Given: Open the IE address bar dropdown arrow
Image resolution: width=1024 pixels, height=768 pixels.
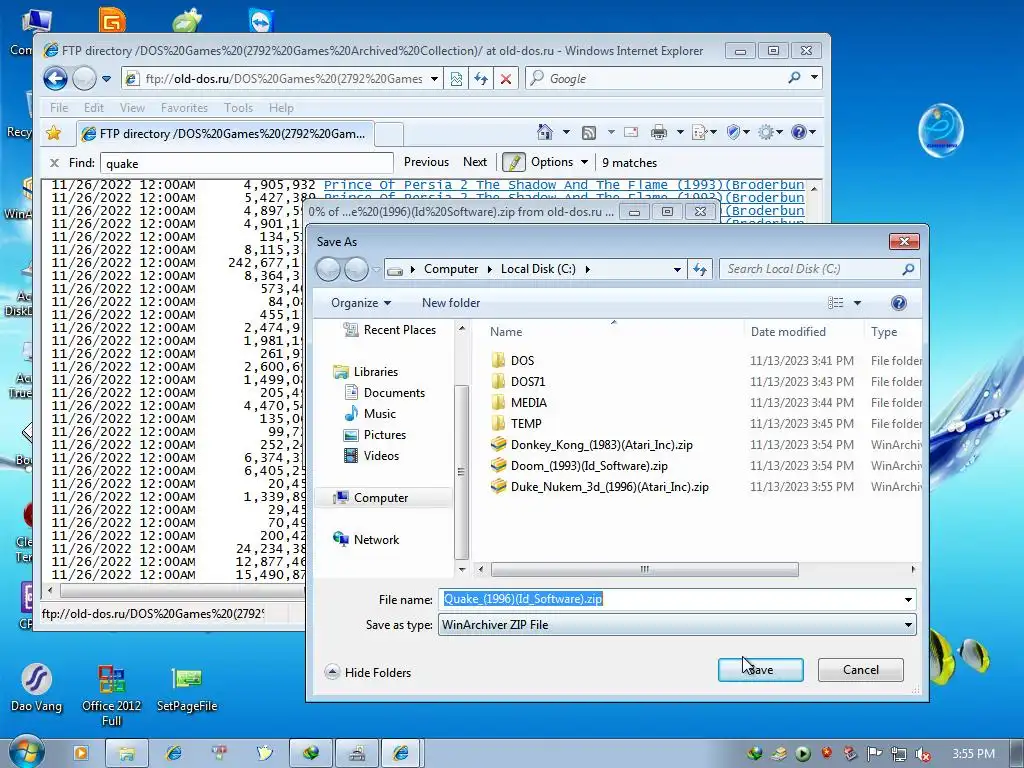Looking at the screenshot, I should tap(434, 79).
